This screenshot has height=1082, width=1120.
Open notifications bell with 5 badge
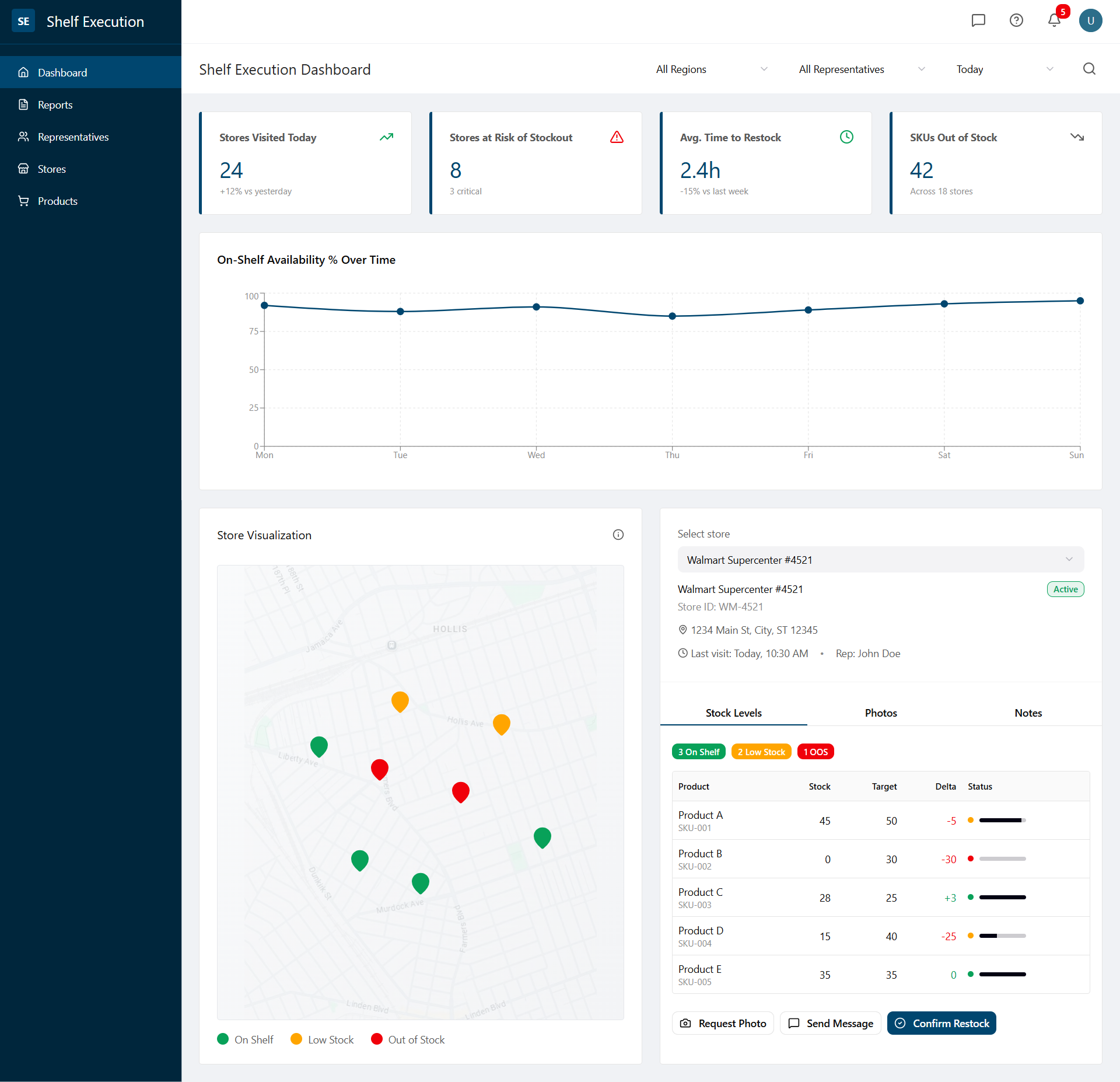coord(1054,20)
